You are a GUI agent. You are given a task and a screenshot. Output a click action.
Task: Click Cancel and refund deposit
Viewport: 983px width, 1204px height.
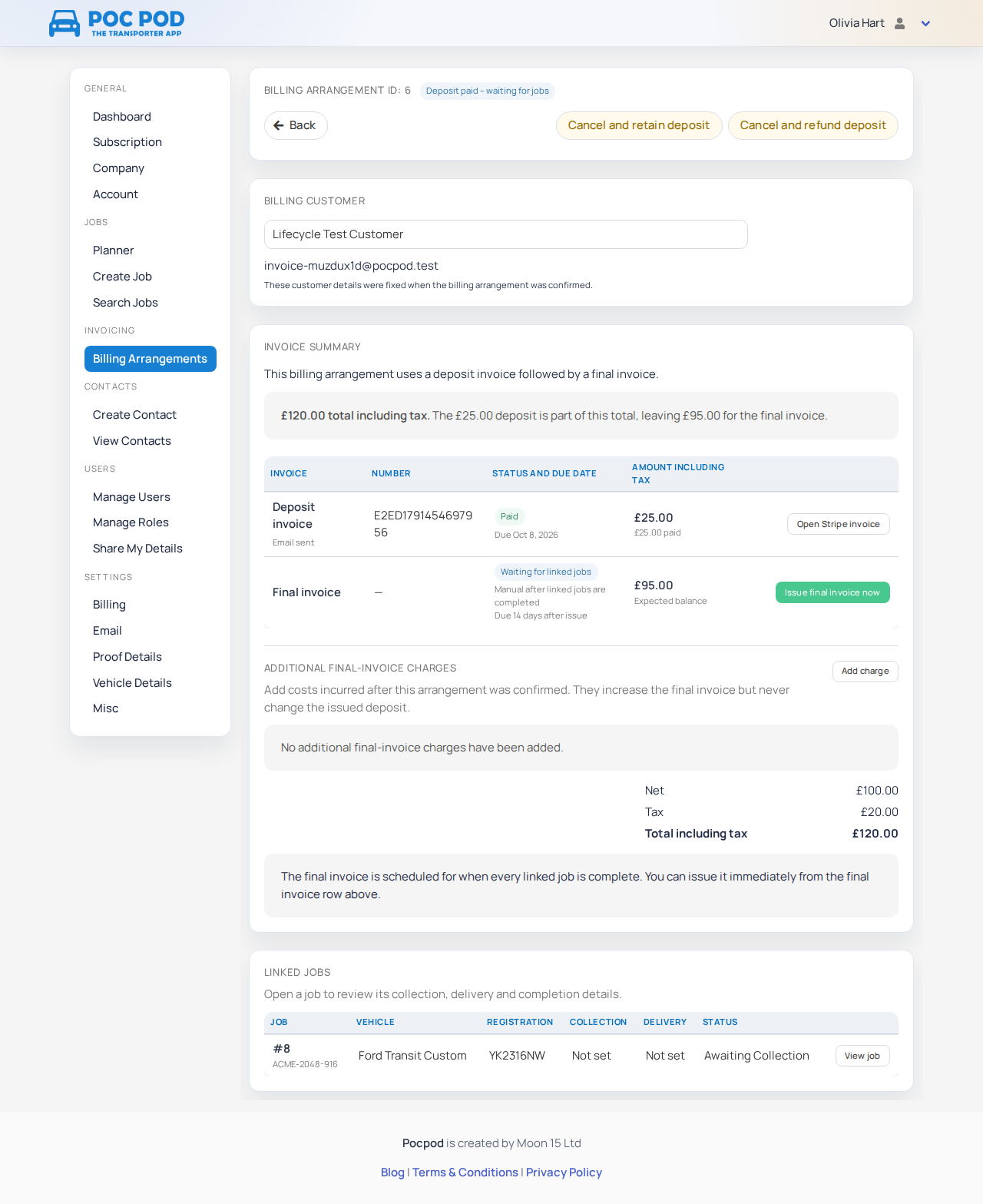point(813,125)
